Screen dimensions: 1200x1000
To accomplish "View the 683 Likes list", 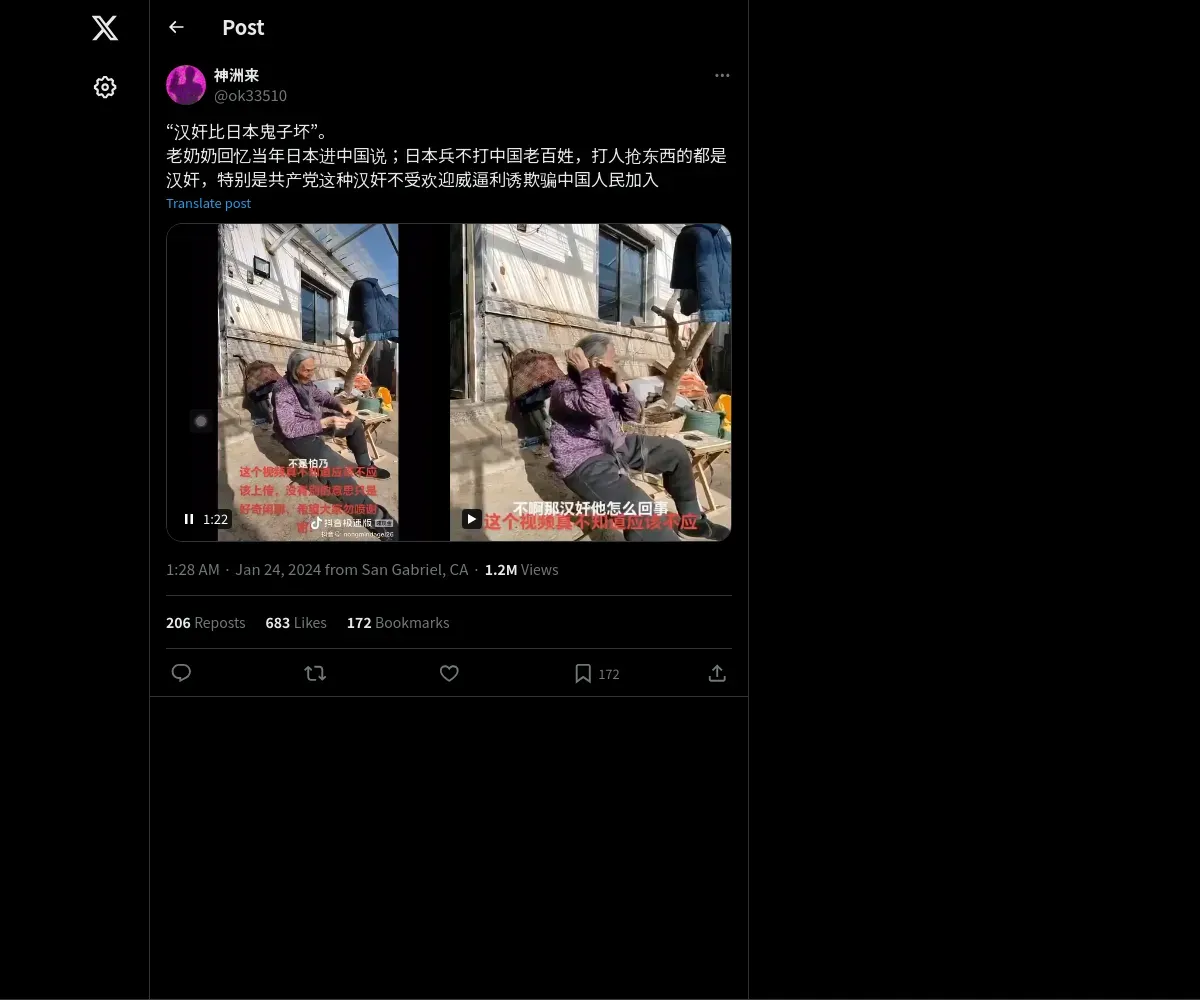I will click(x=296, y=622).
